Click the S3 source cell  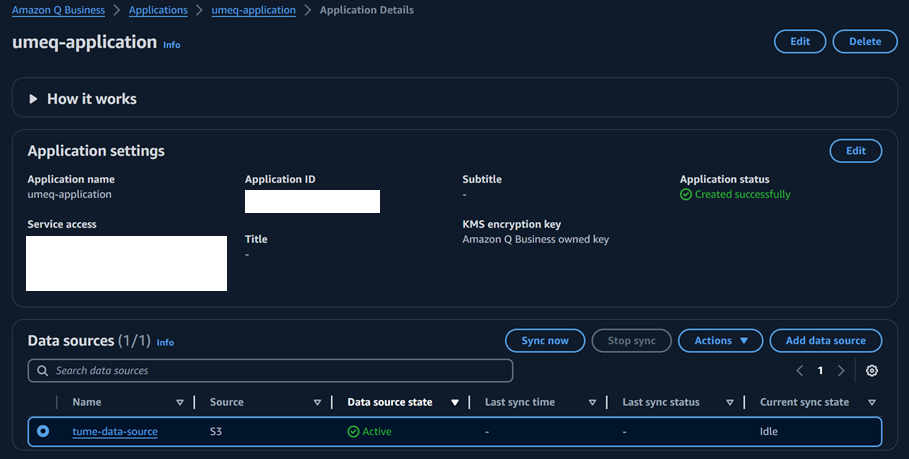(x=216, y=432)
